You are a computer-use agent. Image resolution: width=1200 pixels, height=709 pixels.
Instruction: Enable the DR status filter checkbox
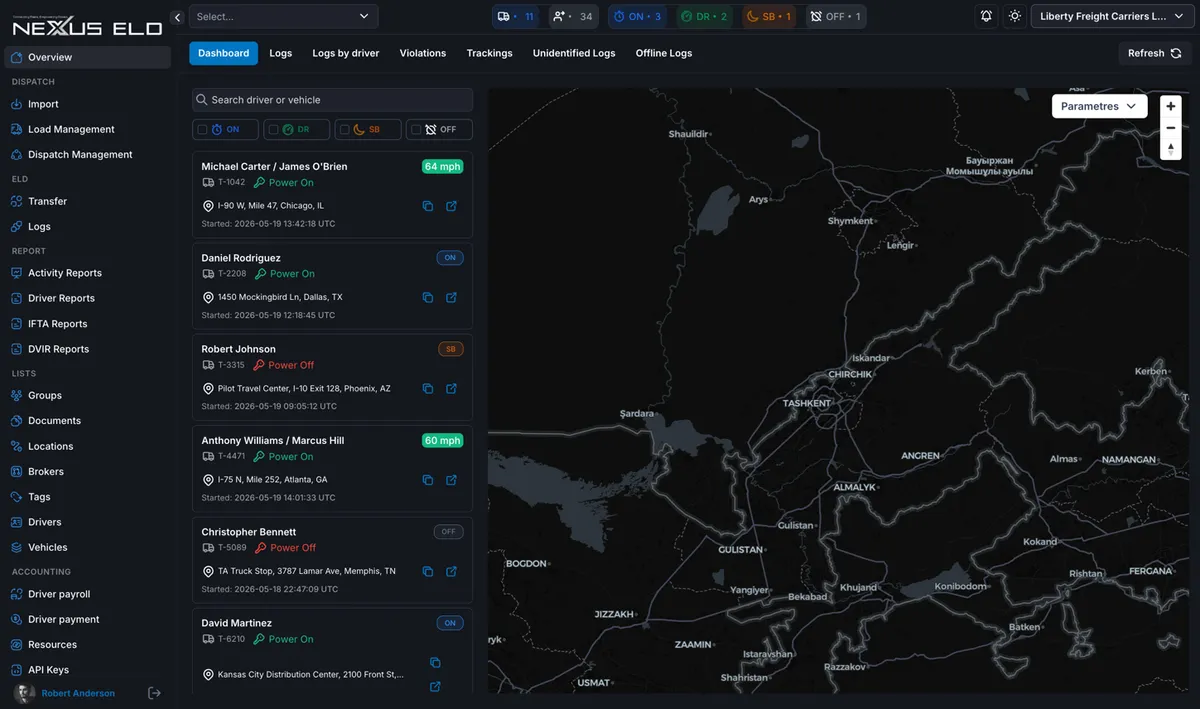274,130
